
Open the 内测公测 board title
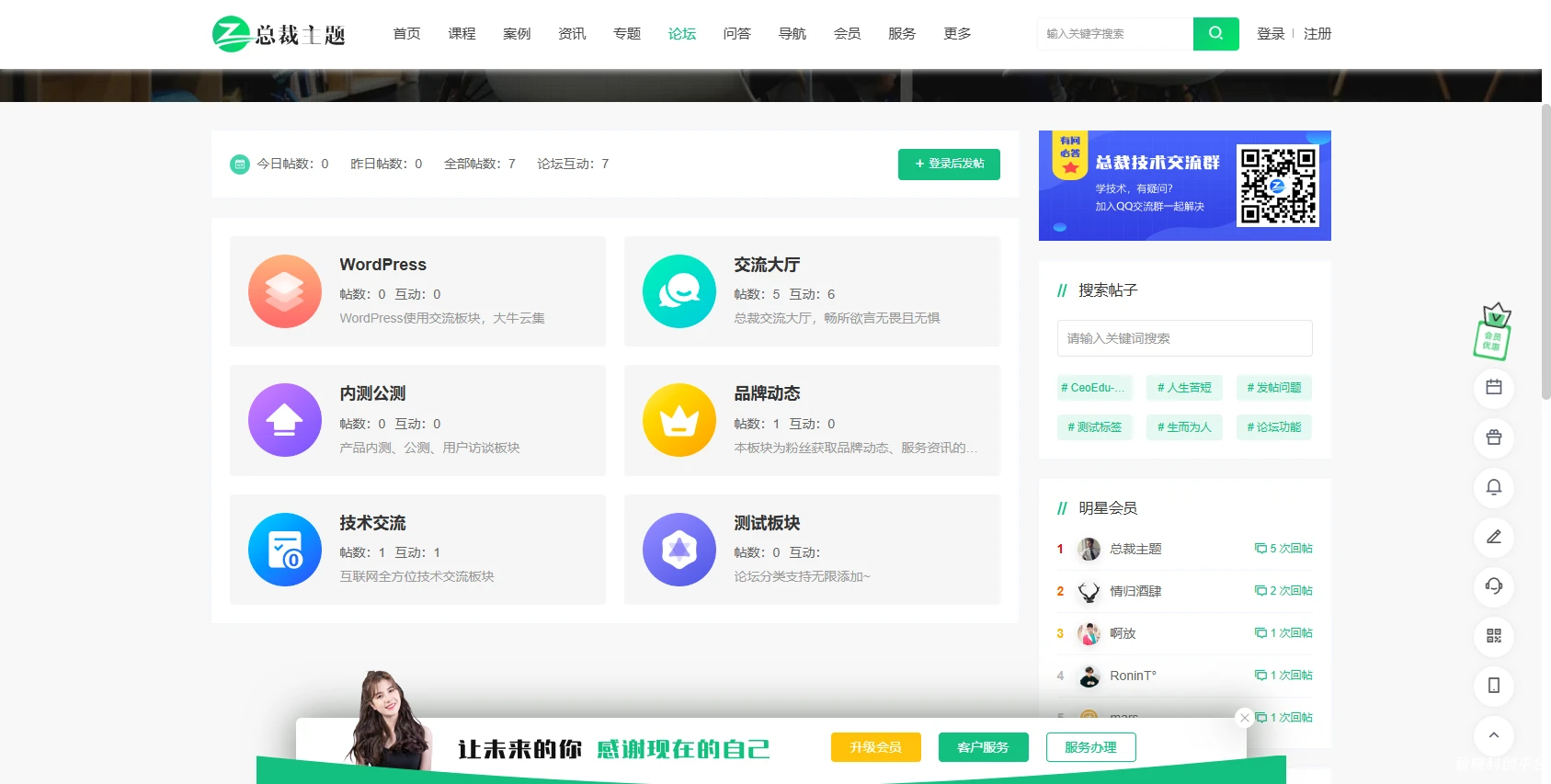372,393
